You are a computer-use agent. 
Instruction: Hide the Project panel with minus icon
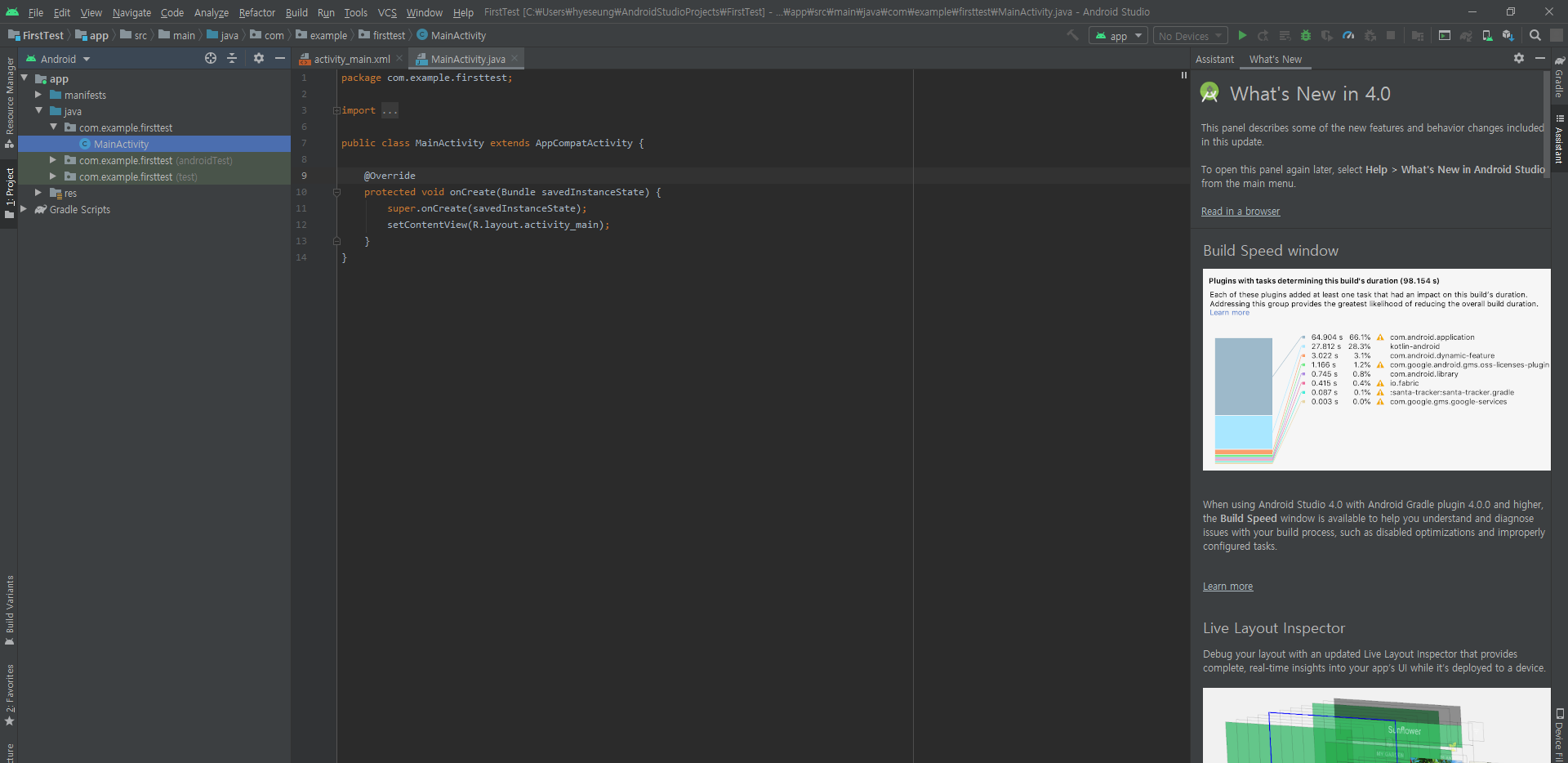(x=280, y=58)
